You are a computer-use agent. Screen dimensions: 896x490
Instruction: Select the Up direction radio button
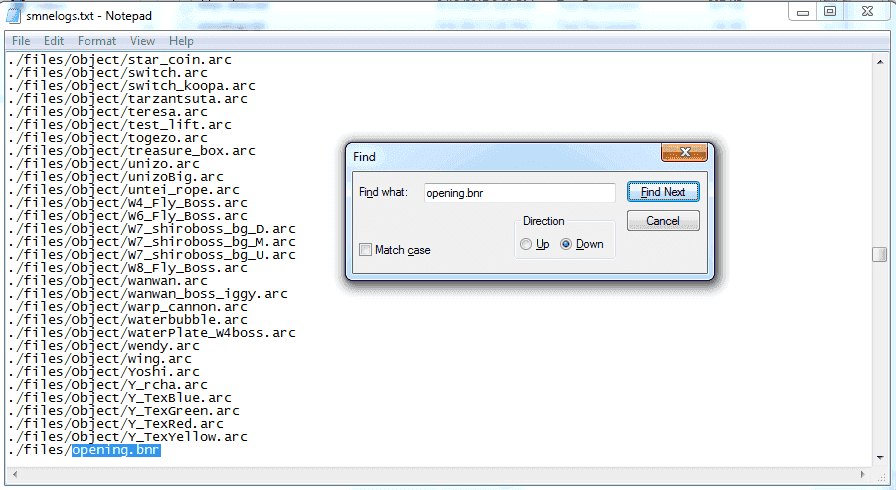[x=526, y=244]
